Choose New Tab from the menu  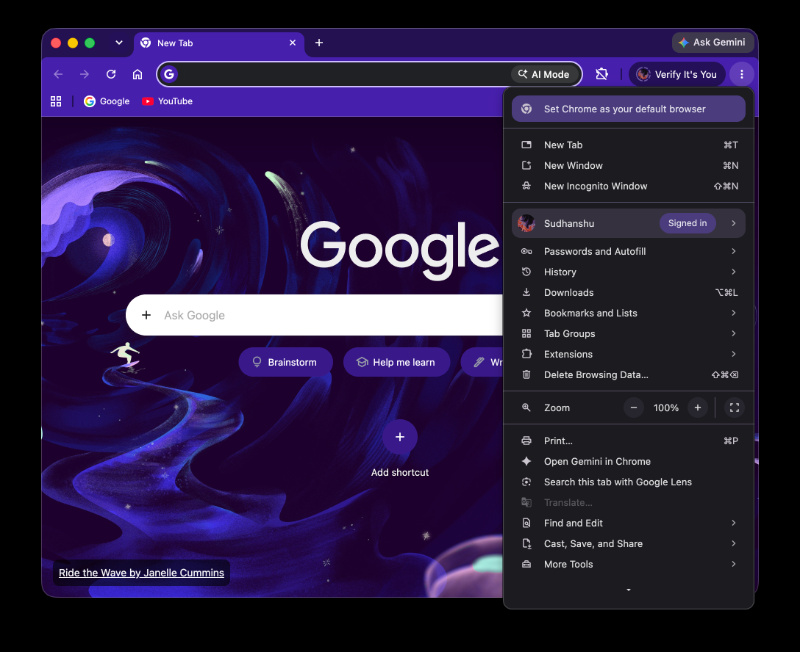[x=629, y=145]
